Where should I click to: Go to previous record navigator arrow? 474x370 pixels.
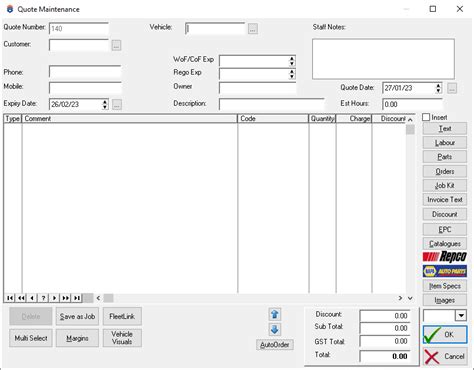(x=32, y=298)
